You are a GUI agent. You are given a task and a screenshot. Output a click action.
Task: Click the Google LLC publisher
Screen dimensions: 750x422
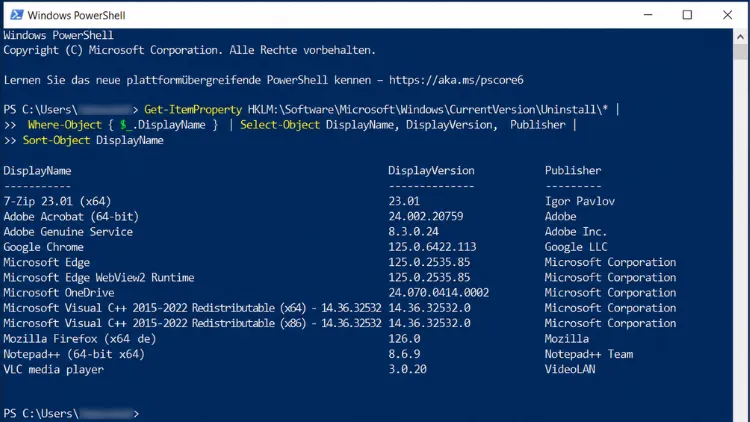[576, 247]
